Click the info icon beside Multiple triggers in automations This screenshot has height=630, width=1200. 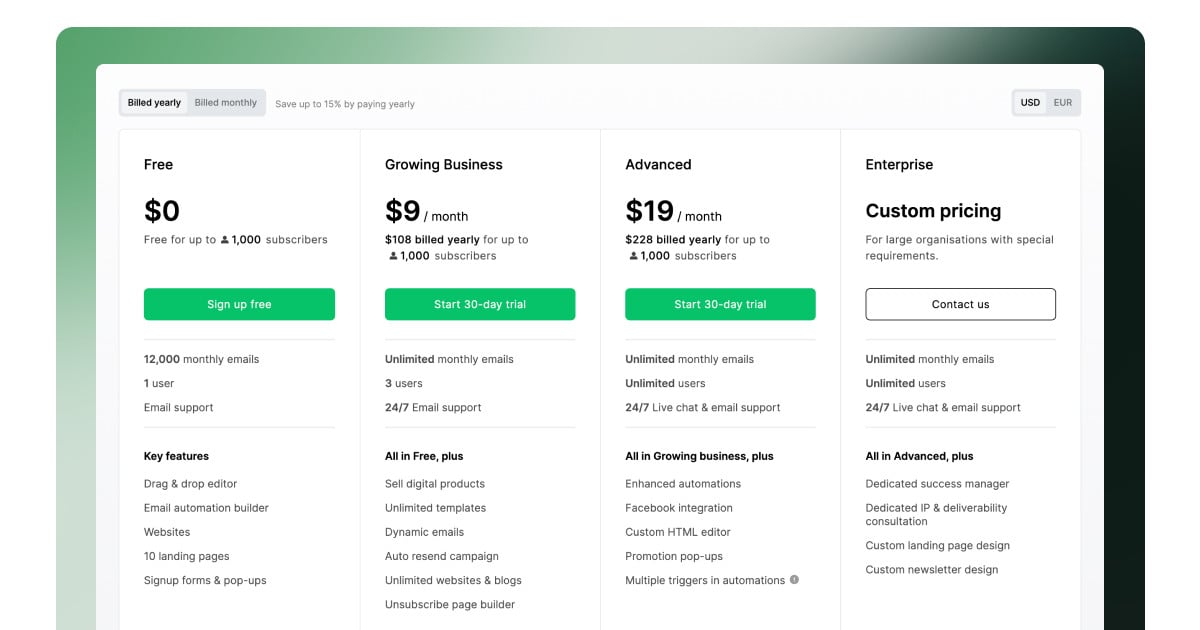(x=794, y=580)
